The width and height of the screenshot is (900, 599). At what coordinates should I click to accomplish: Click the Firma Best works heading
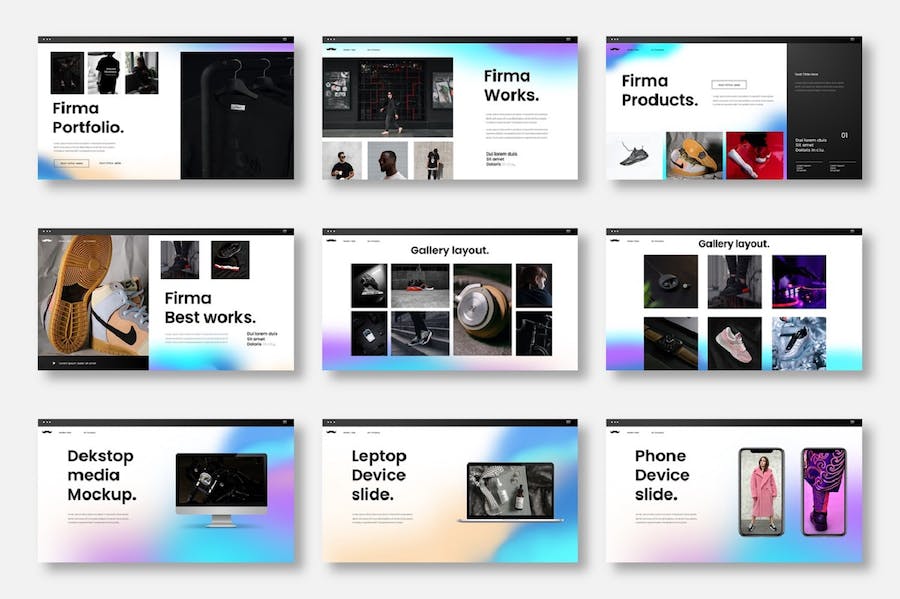(x=210, y=308)
